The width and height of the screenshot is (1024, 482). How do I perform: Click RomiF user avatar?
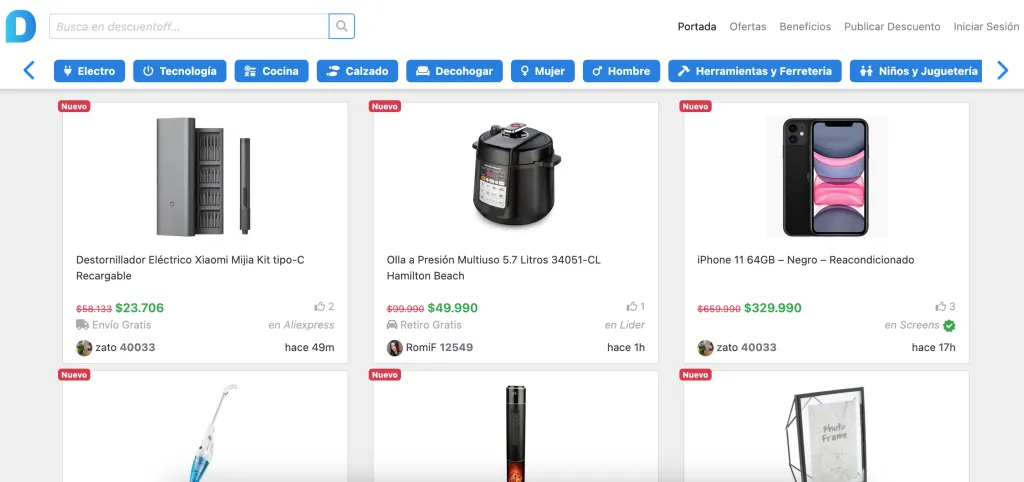394,347
